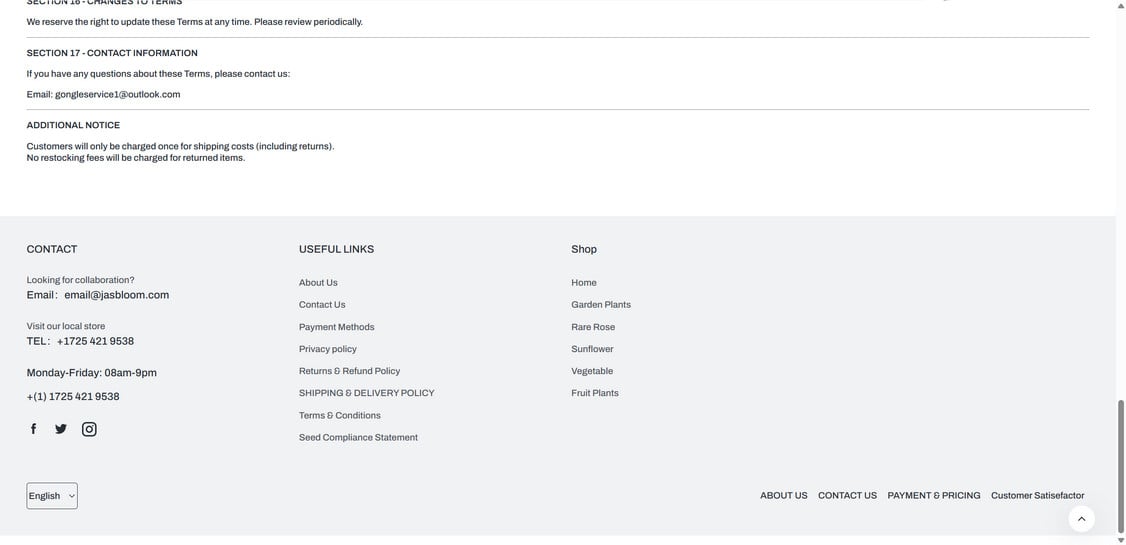Open the Instagram social icon

[x=89, y=429]
